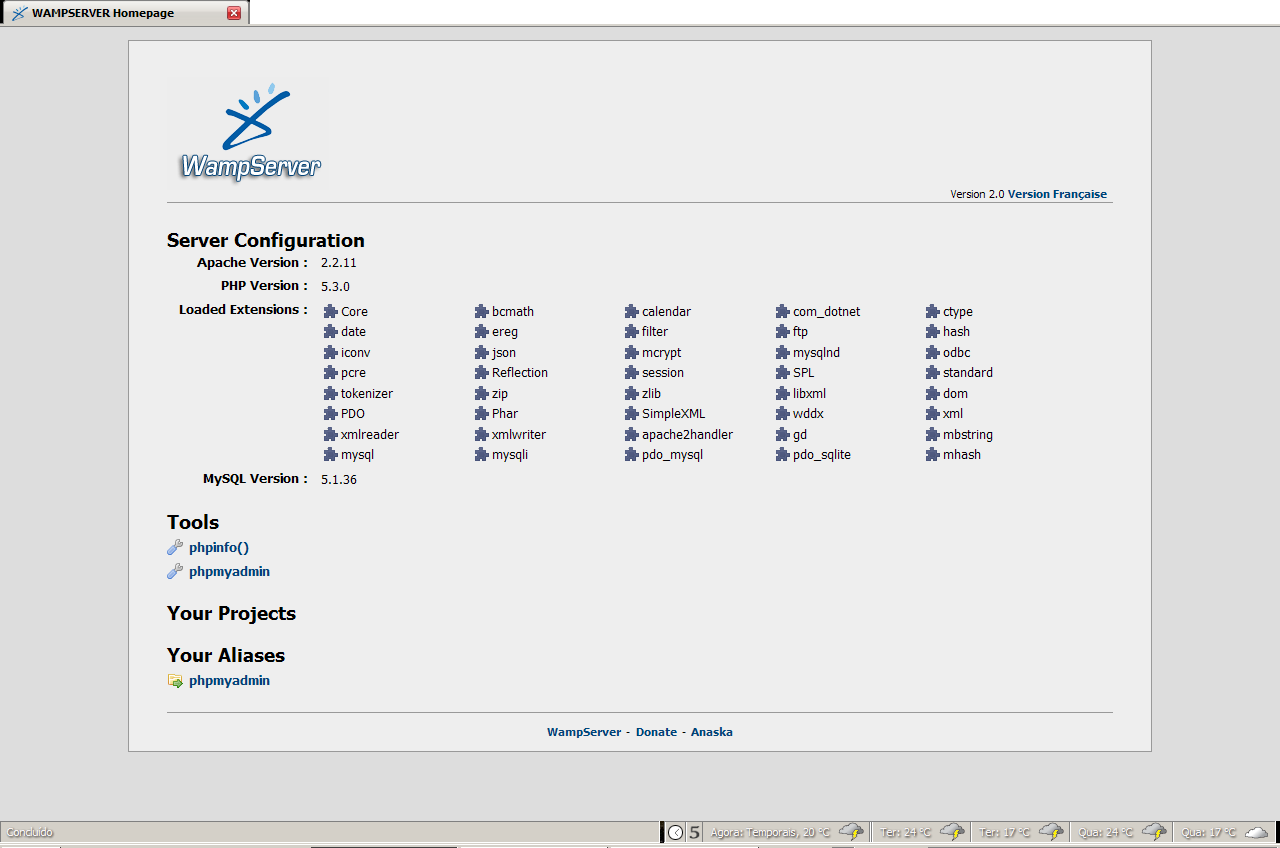
Task: Click the mcrypt extension puzzle icon
Action: (x=632, y=352)
